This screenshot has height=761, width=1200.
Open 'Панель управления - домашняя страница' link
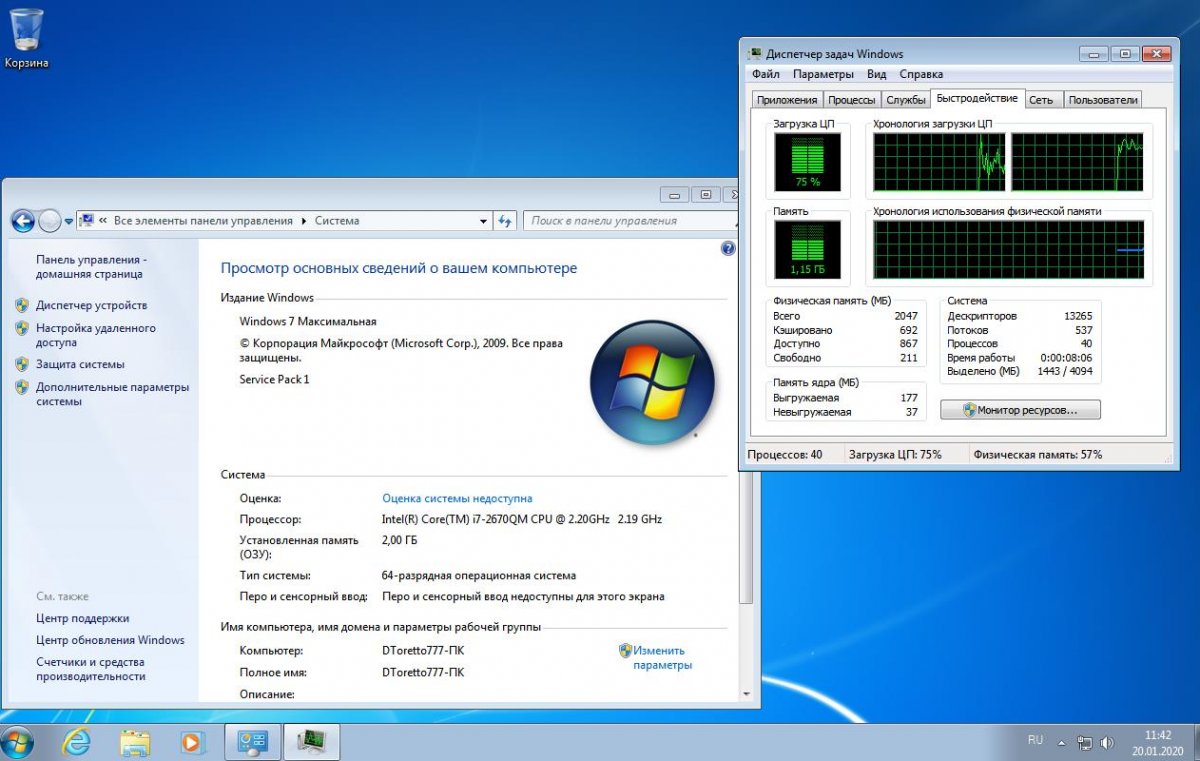point(91,266)
